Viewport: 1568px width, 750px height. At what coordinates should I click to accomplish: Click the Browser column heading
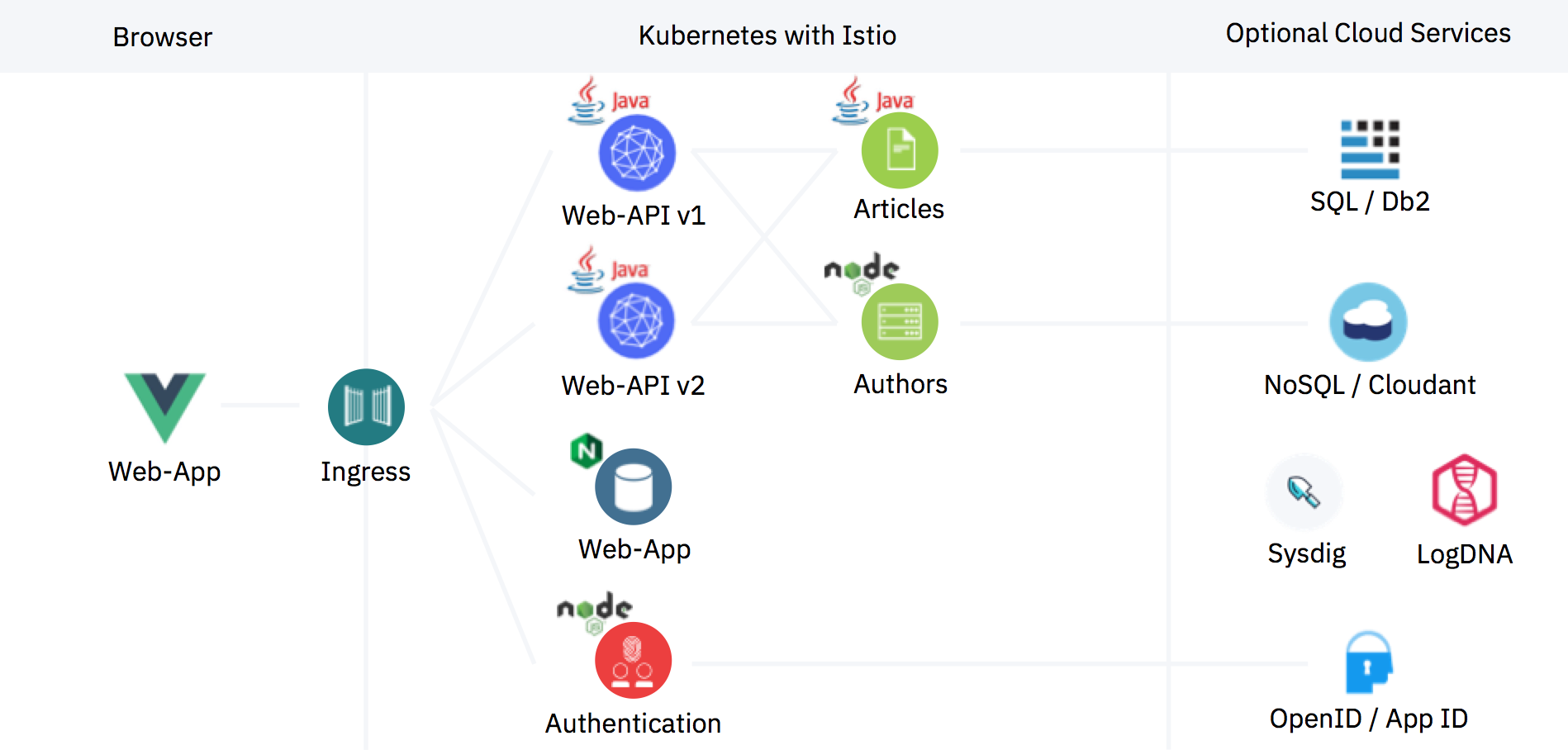[163, 37]
